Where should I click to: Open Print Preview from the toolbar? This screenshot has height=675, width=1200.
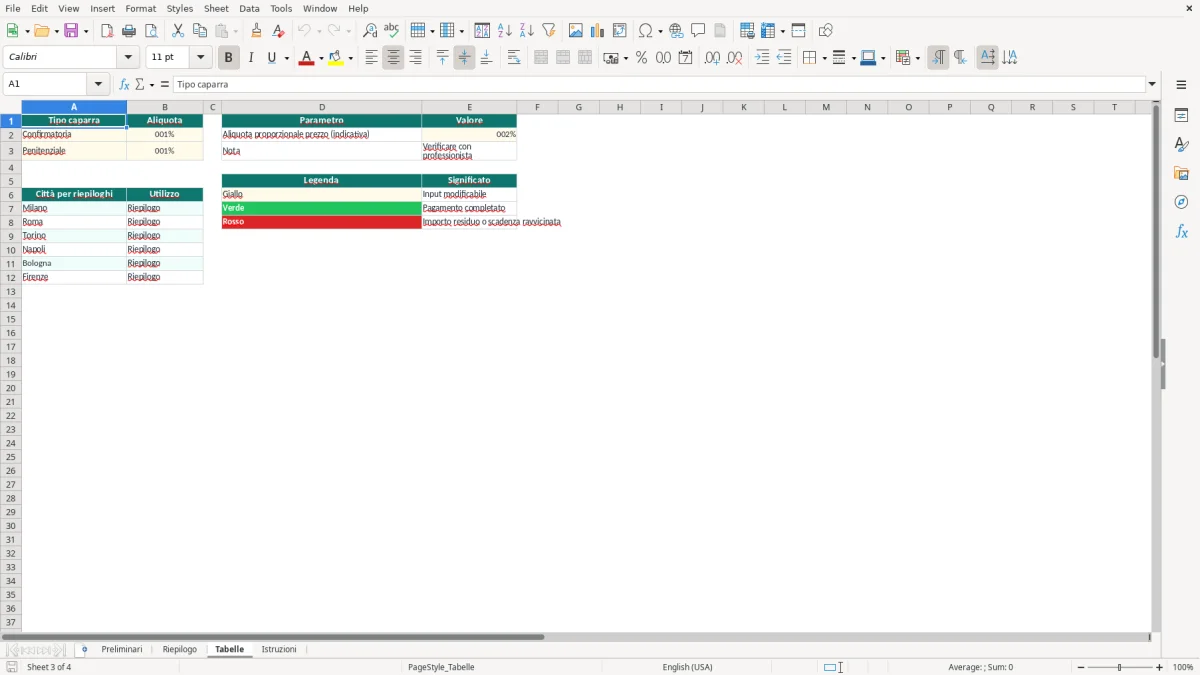(x=151, y=31)
